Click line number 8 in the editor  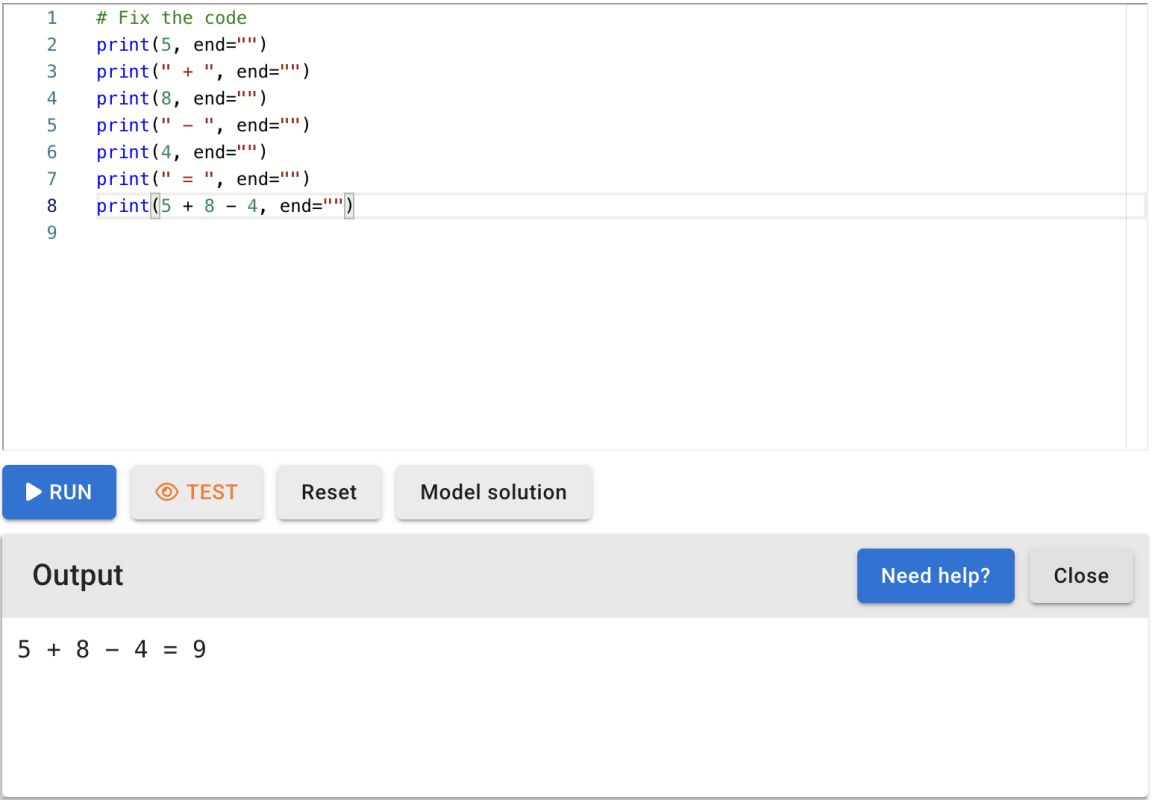pyautogui.click(x=51, y=205)
